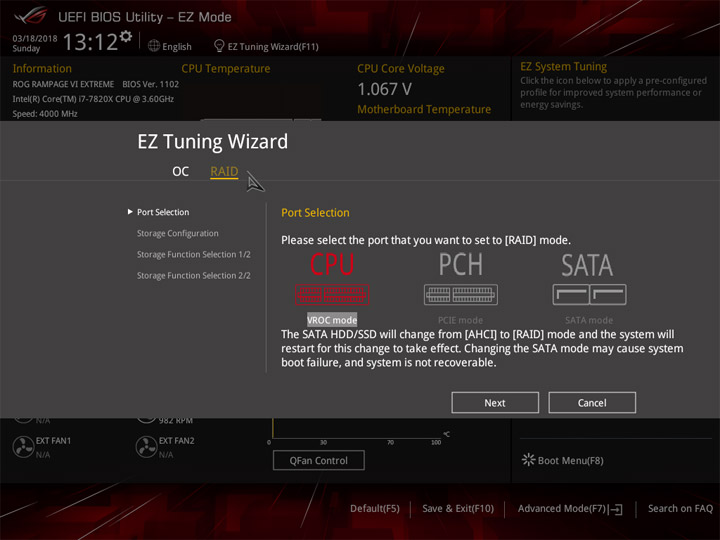This screenshot has width=720, height=540.
Task: Click the Boot Menu starburst icon
Action: 528,460
